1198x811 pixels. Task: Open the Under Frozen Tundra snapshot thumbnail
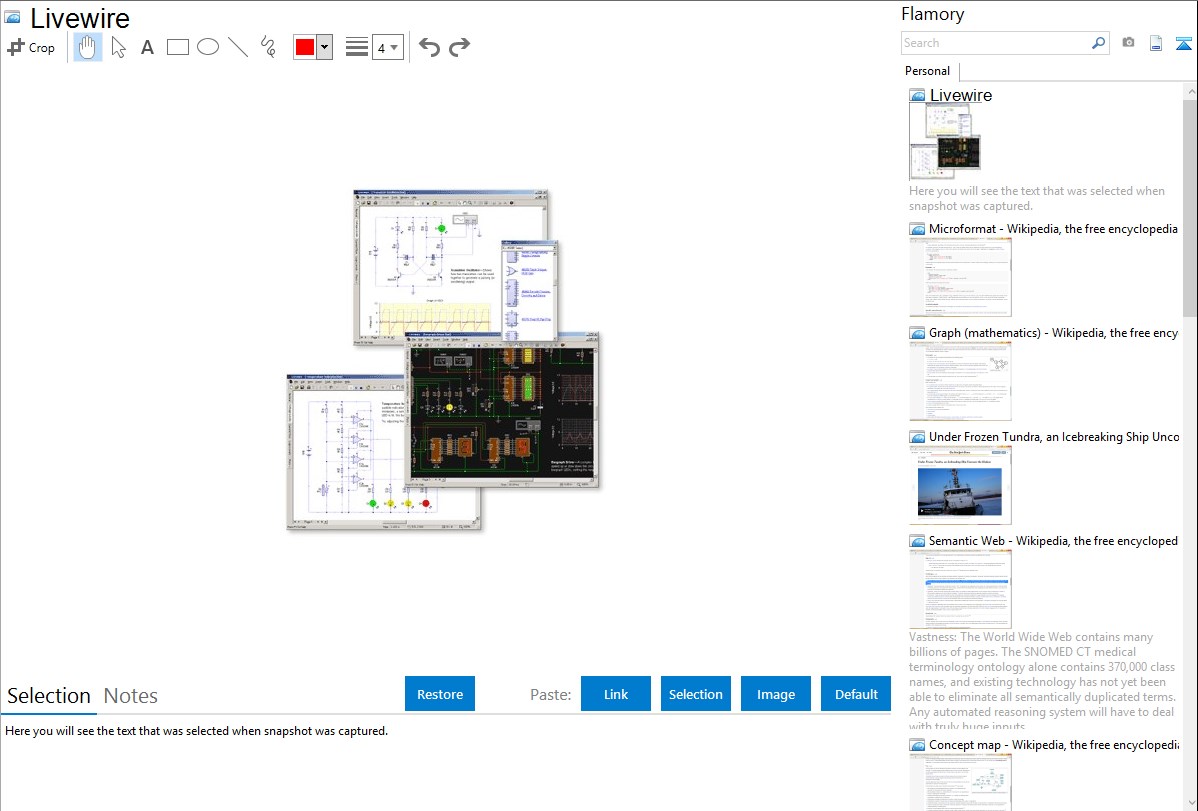click(960, 485)
